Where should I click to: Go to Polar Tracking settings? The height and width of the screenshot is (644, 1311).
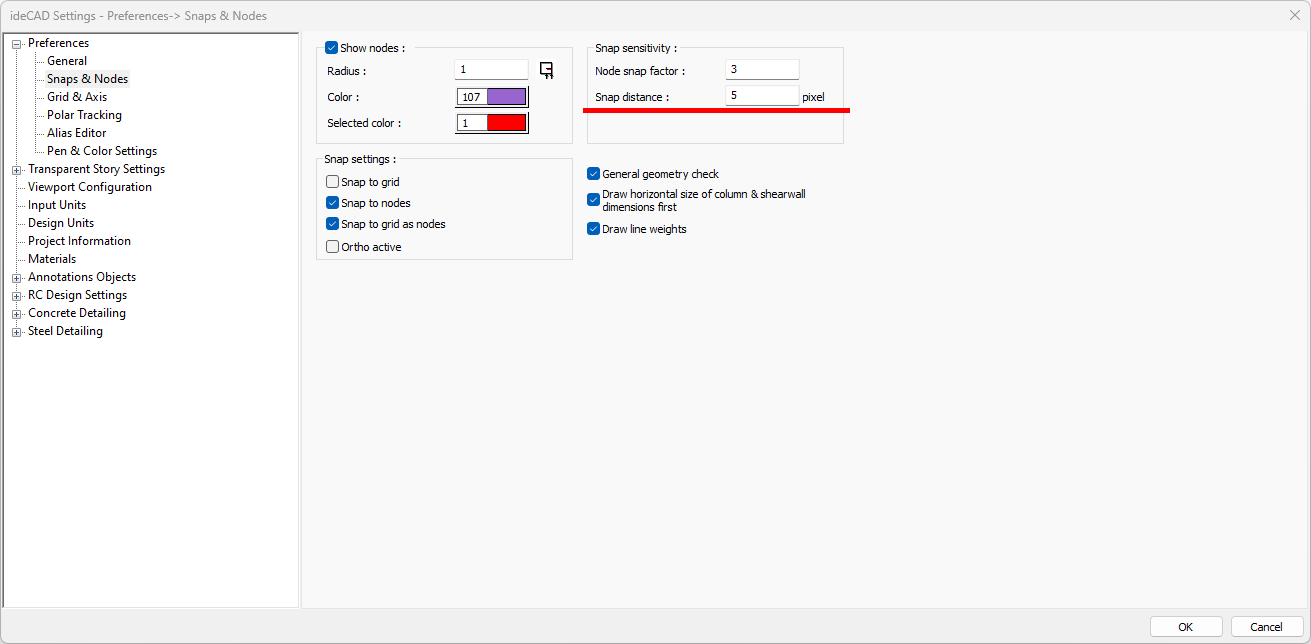84,115
